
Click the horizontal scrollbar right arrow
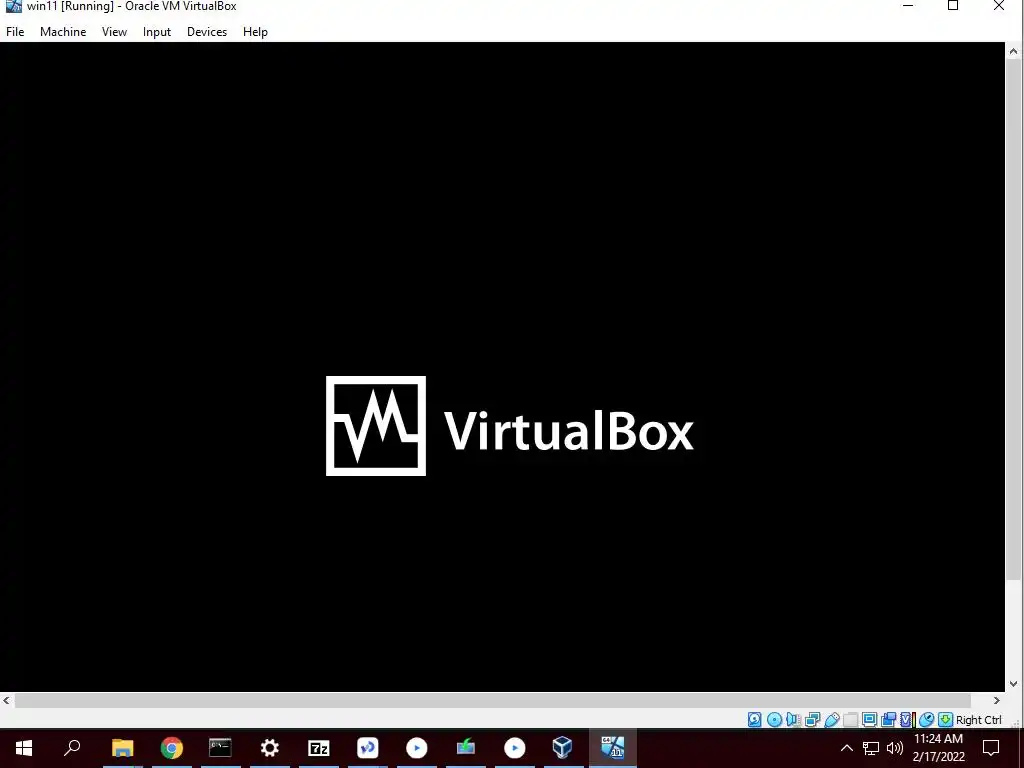[x=997, y=700]
